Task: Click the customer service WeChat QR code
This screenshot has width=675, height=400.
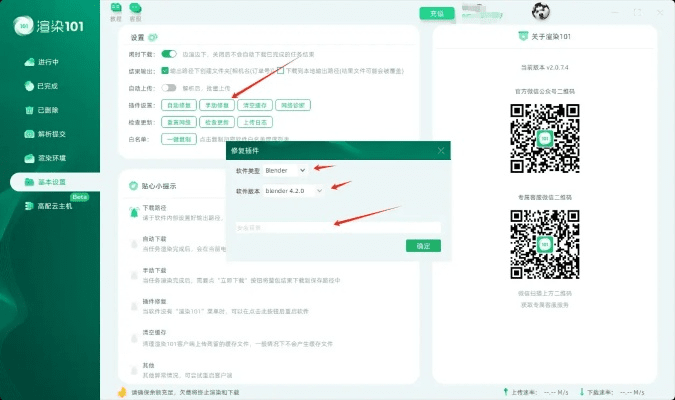Action: click(x=545, y=244)
